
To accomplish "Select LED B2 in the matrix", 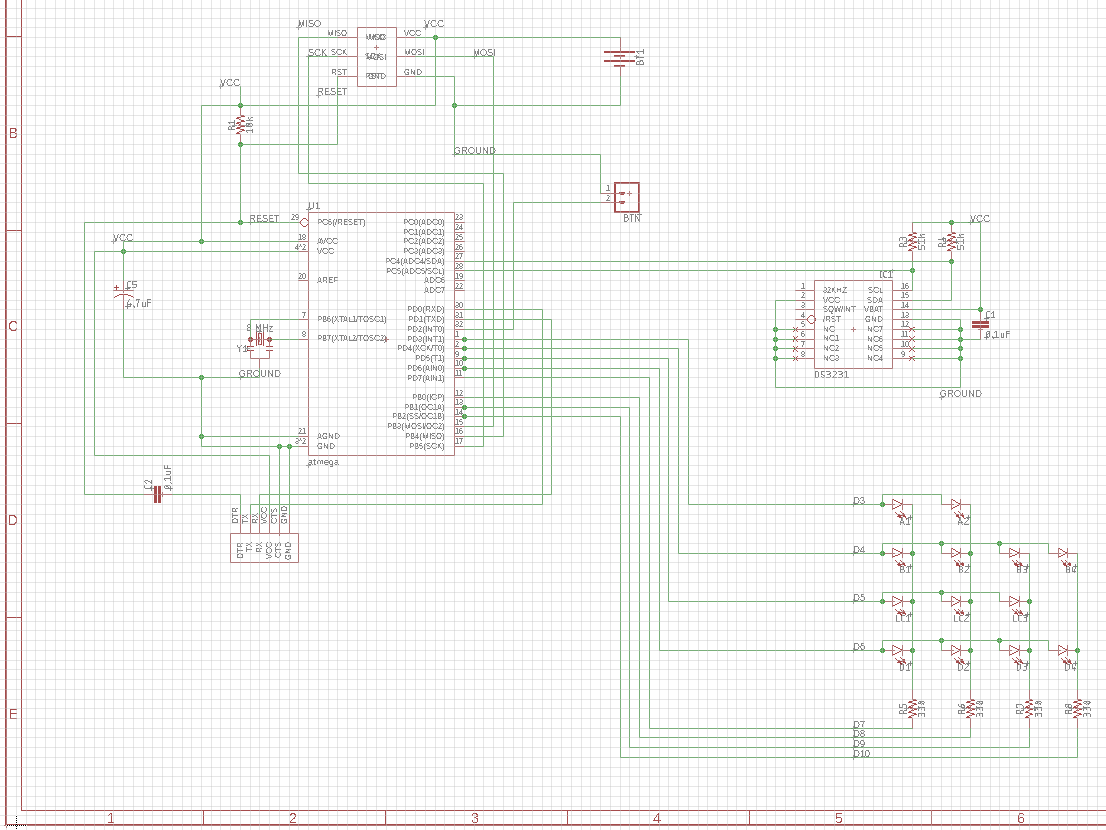I will pos(956,554).
